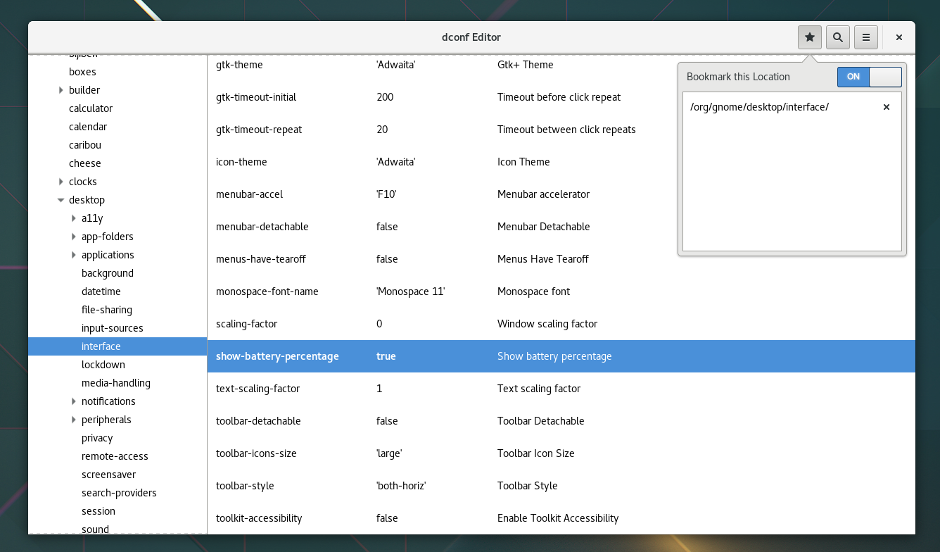
Task: Expand the clocks folder arrow
Action: pos(61,182)
